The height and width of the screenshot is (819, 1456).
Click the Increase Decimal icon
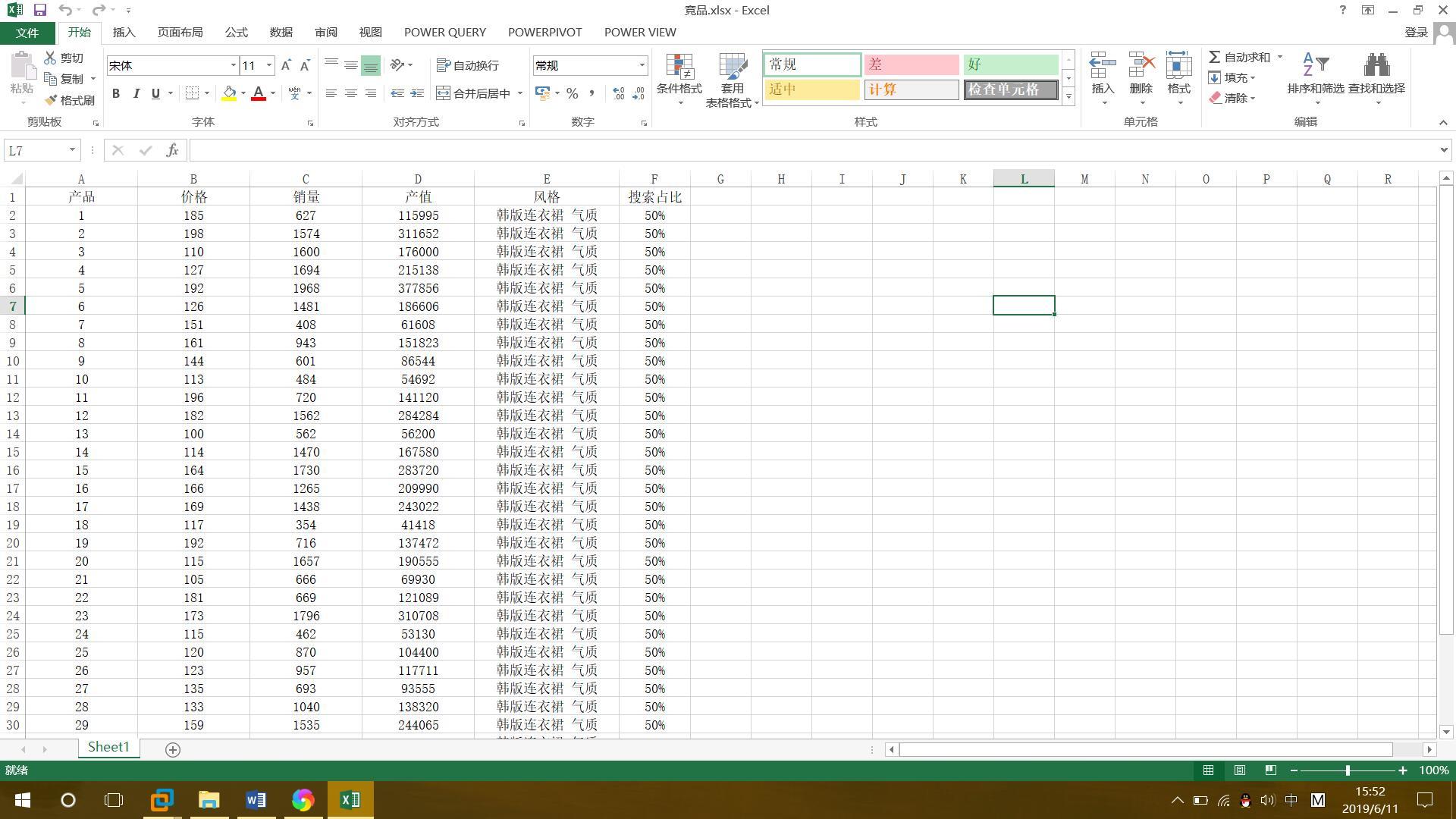pyautogui.click(x=619, y=93)
